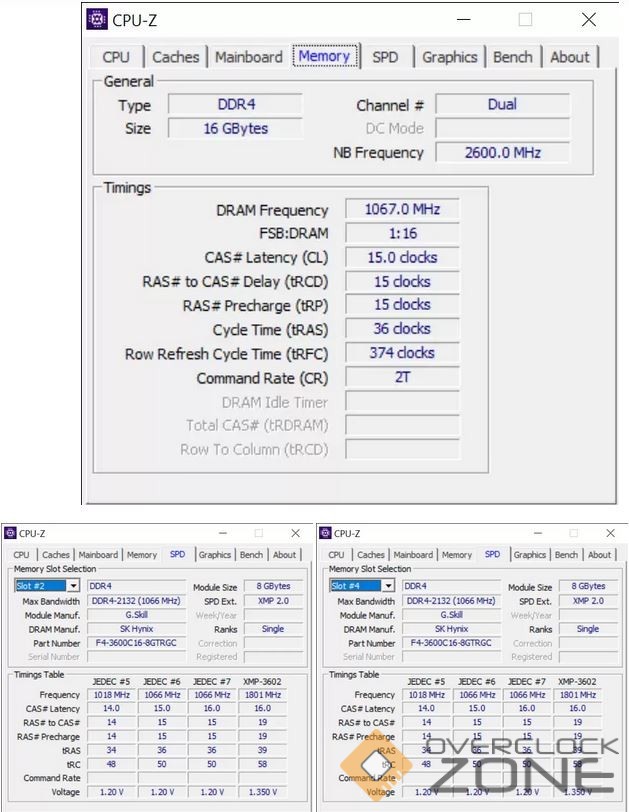Image resolution: width=629 pixels, height=812 pixels.
Task: Click the DDR4 type field in the Slot #4 window
Action: (x=451, y=586)
